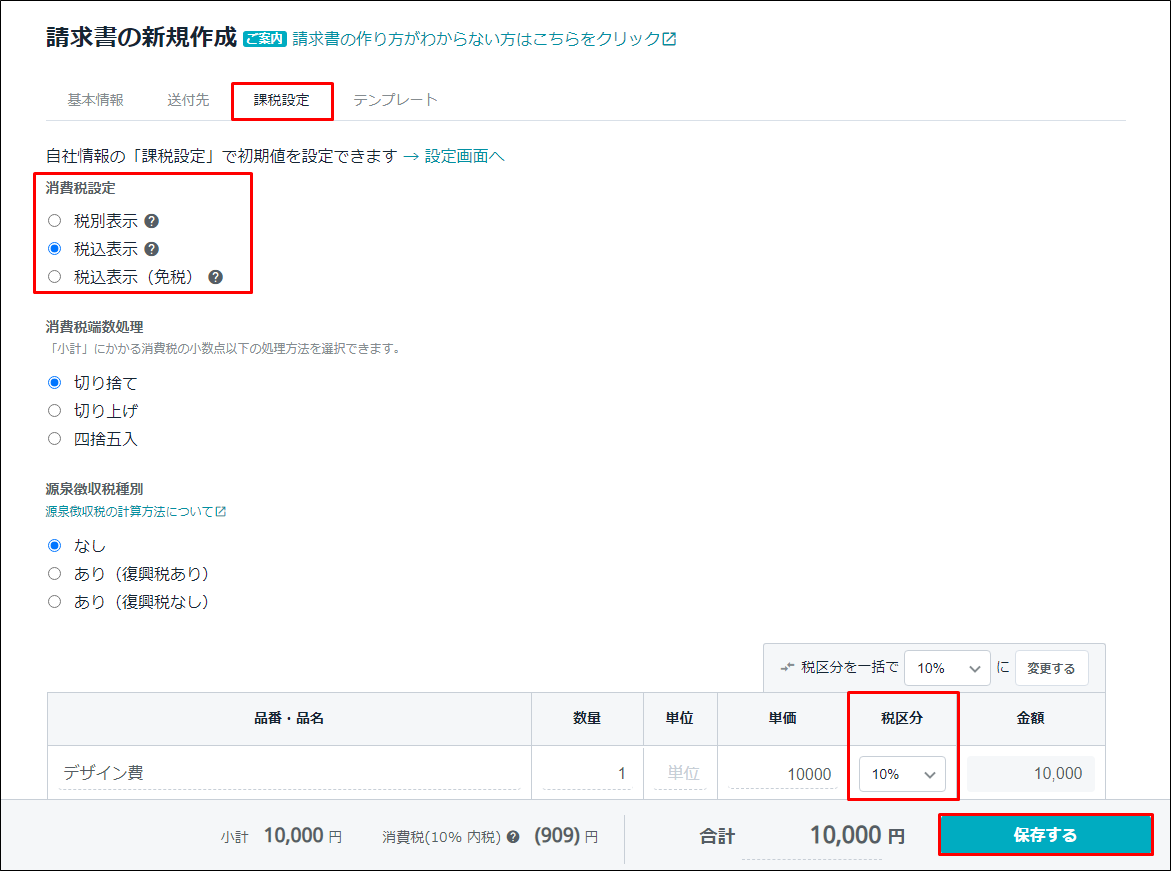Image resolution: width=1171 pixels, height=871 pixels.
Task: Click 数量 column header
Action: coord(587,719)
